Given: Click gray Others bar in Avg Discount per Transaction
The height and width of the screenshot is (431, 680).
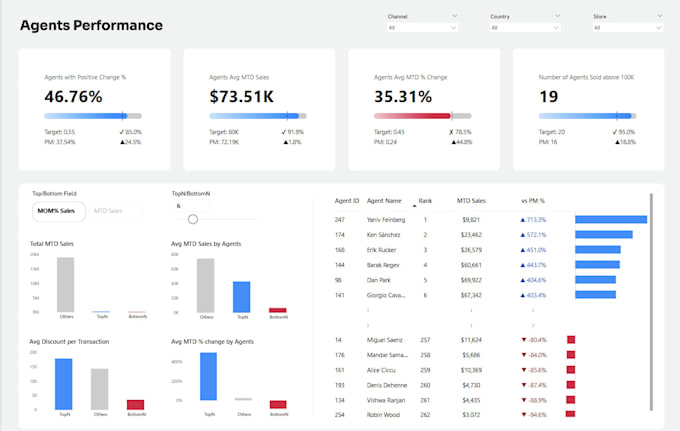Looking at the screenshot, I should (x=100, y=389).
